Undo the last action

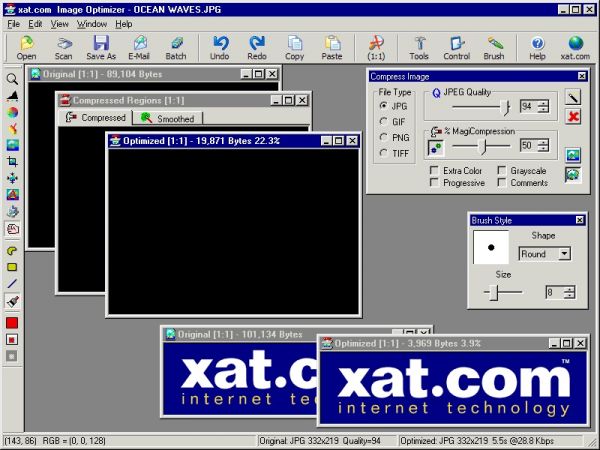[220, 47]
